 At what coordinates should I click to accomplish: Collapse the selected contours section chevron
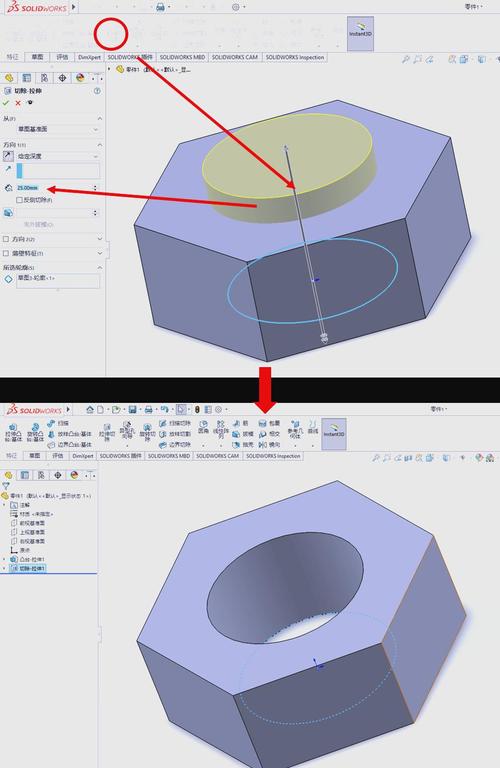(99, 267)
